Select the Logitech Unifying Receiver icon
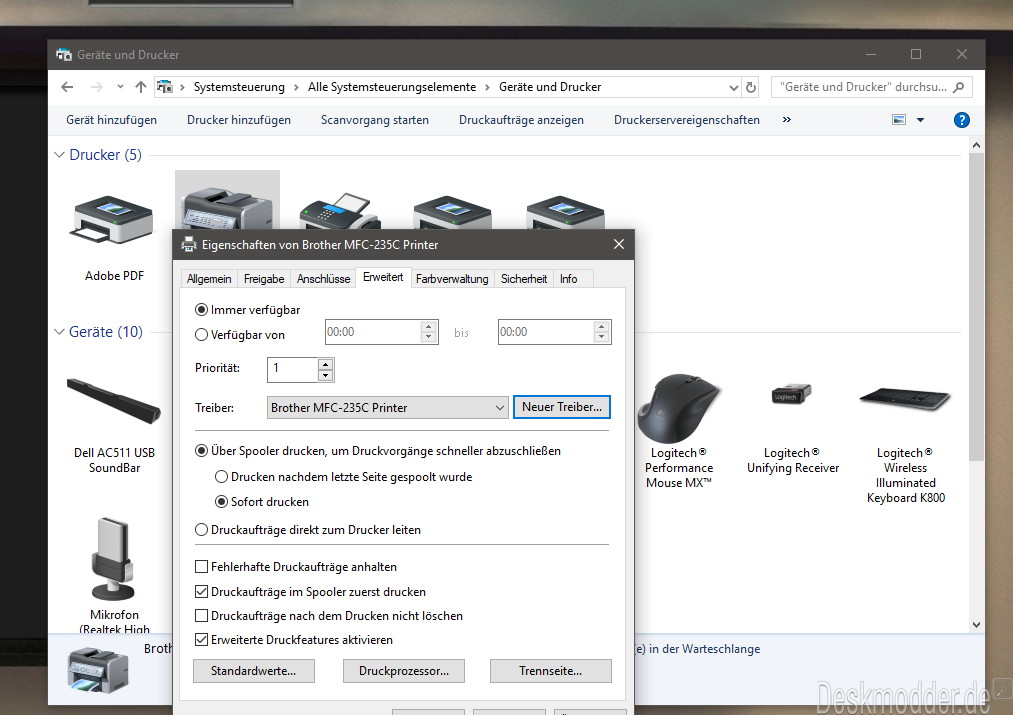Image resolution: width=1013 pixels, height=715 pixels. 792,393
